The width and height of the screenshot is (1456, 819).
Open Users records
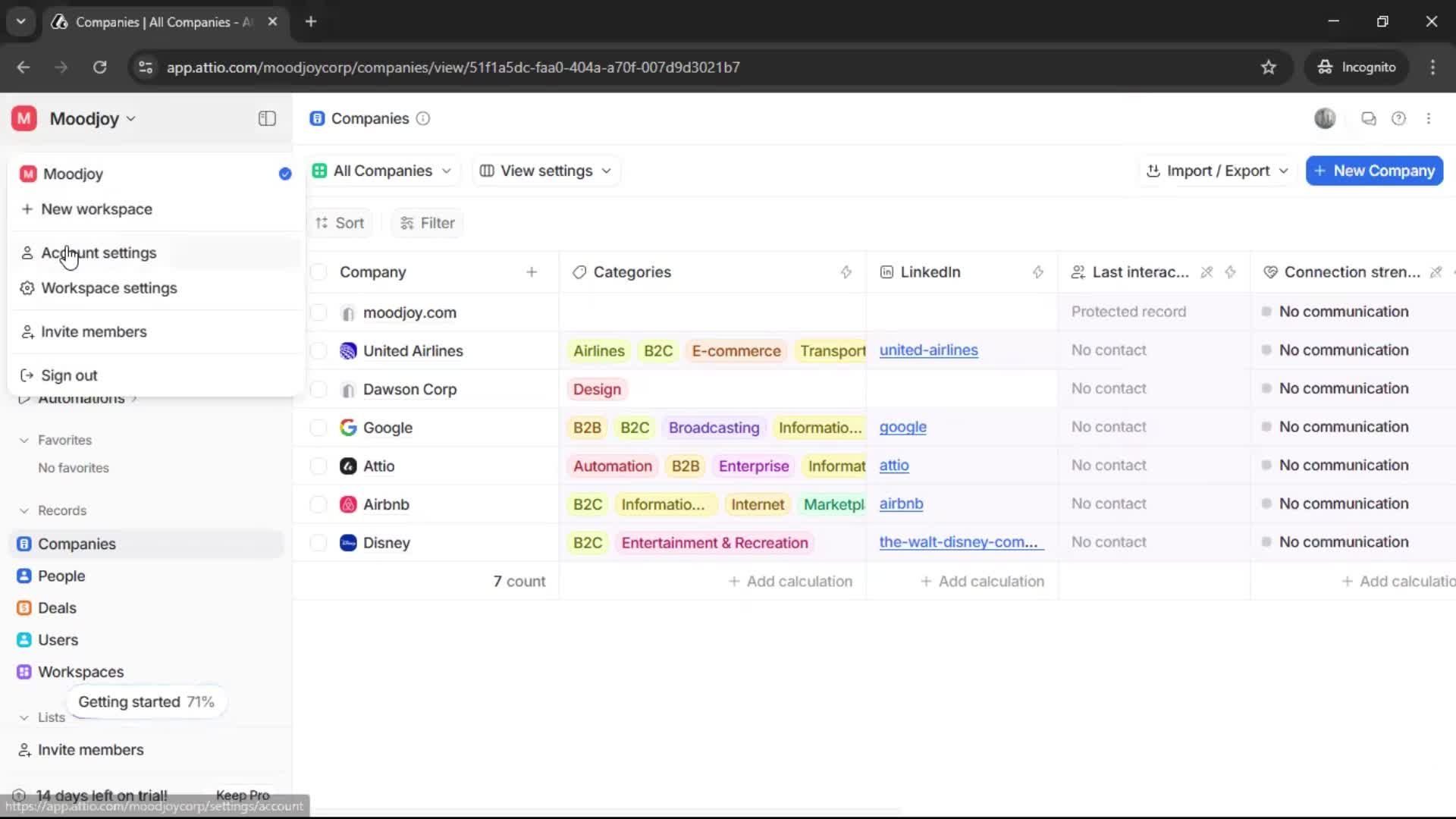pyautogui.click(x=146, y=640)
